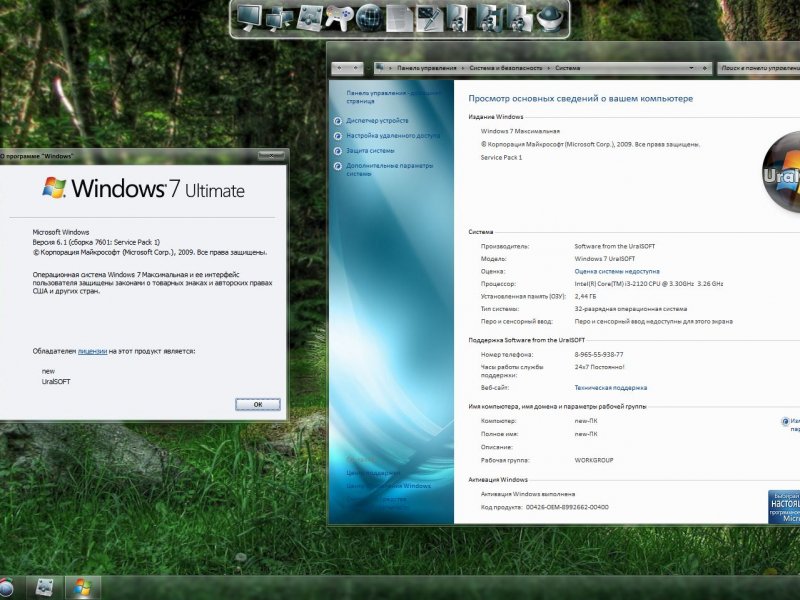Click OK in the About Windows dialog
Image resolution: width=800 pixels, height=600 pixels.
(258, 404)
